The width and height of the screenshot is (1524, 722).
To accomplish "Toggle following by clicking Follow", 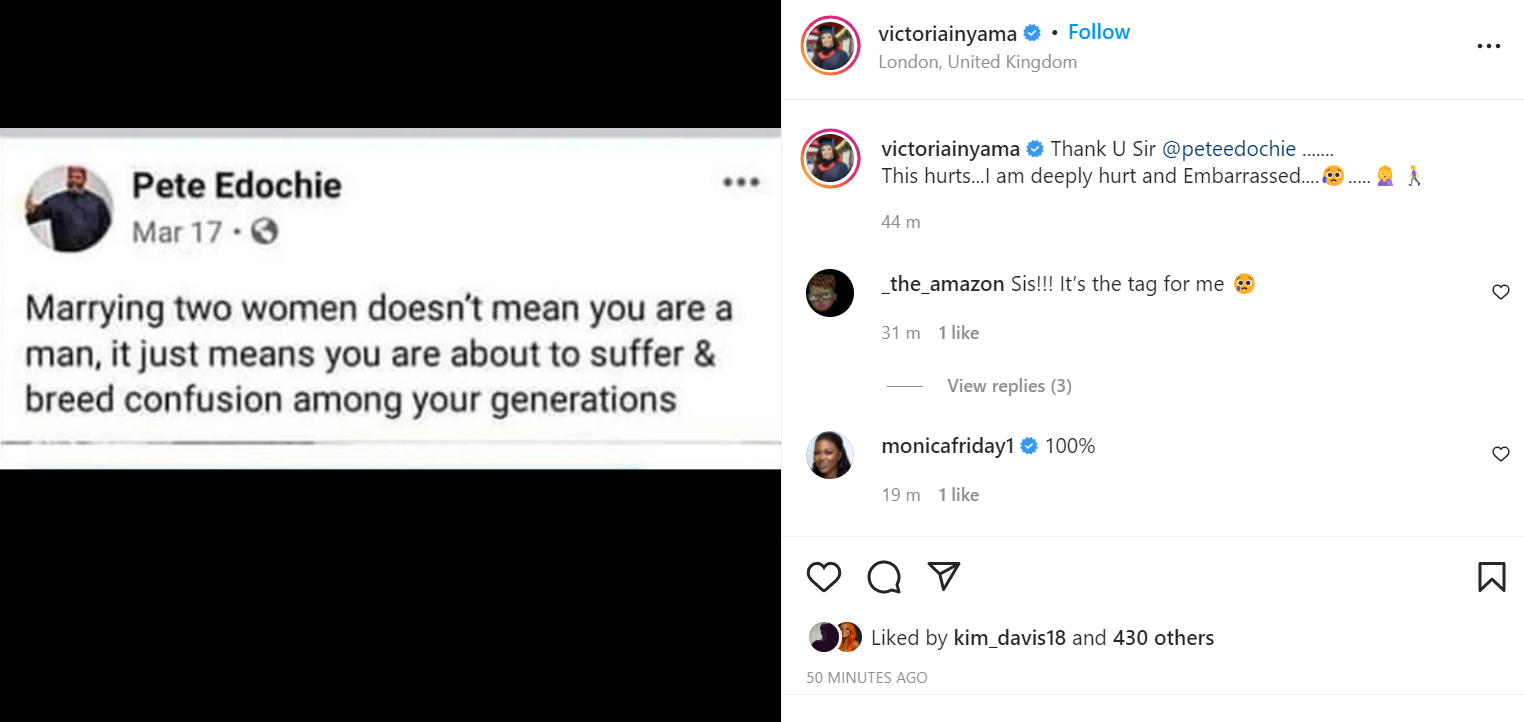I will (1099, 31).
